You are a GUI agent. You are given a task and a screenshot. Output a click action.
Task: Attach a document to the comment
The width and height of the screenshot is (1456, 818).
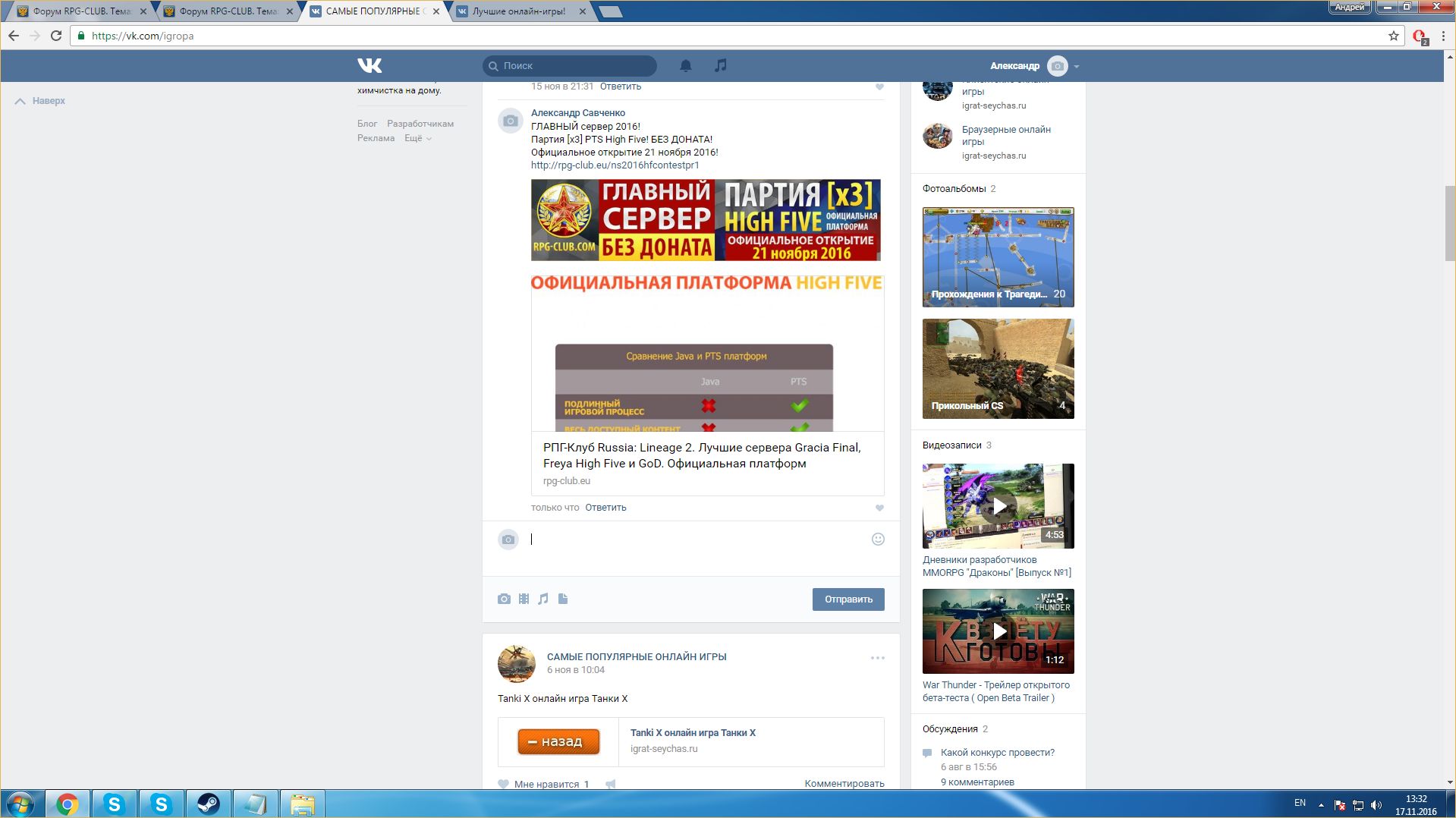tap(563, 599)
